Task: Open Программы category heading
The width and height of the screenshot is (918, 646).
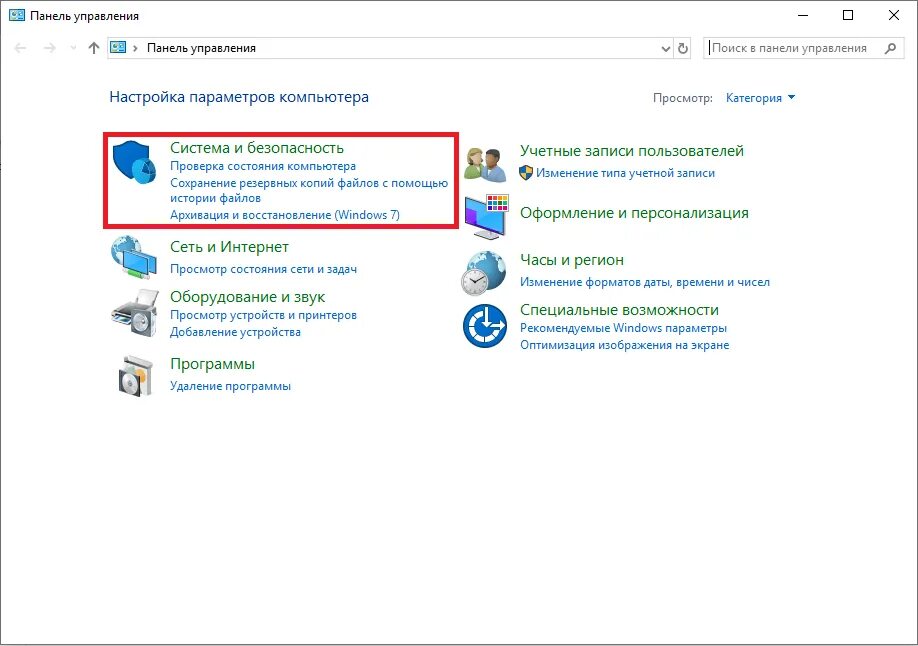Action: click(213, 364)
